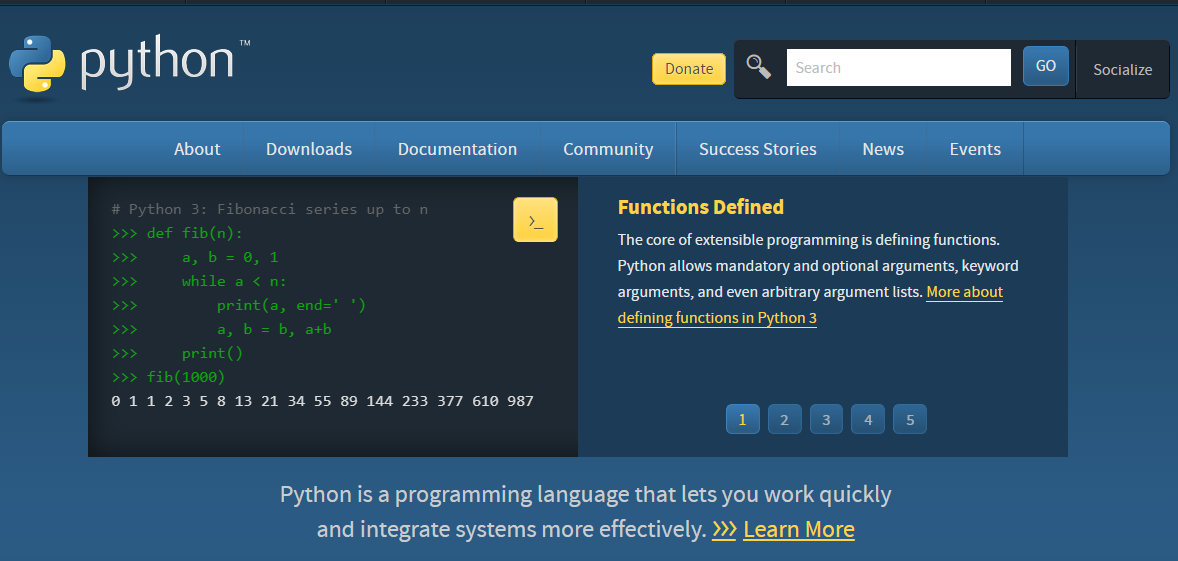This screenshot has width=1178, height=561.
Task: Switch to slide 2 of the carousel
Action: click(x=784, y=419)
